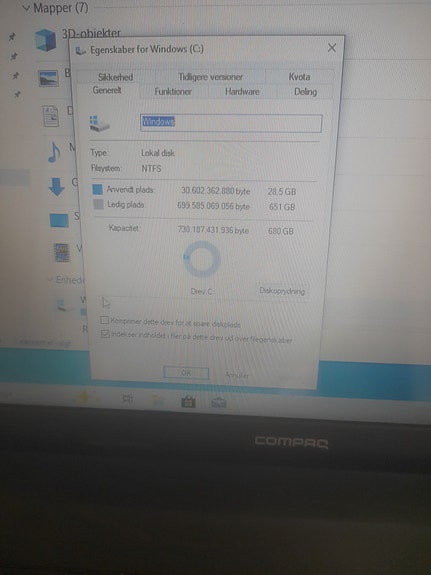This screenshot has height=575, width=431.
Task: Enable Komprimer dette drev checkbox
Action: (105, 321)
